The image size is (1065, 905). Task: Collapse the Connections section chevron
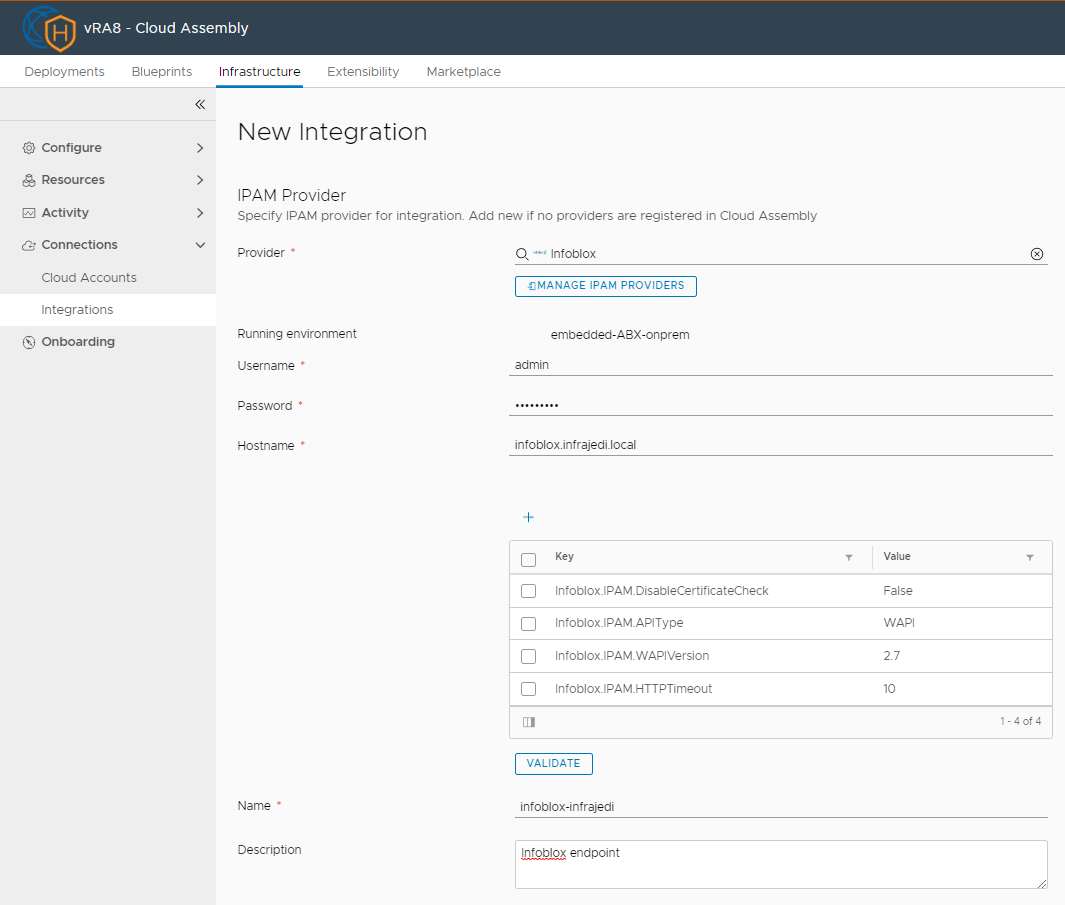(200, 245)
